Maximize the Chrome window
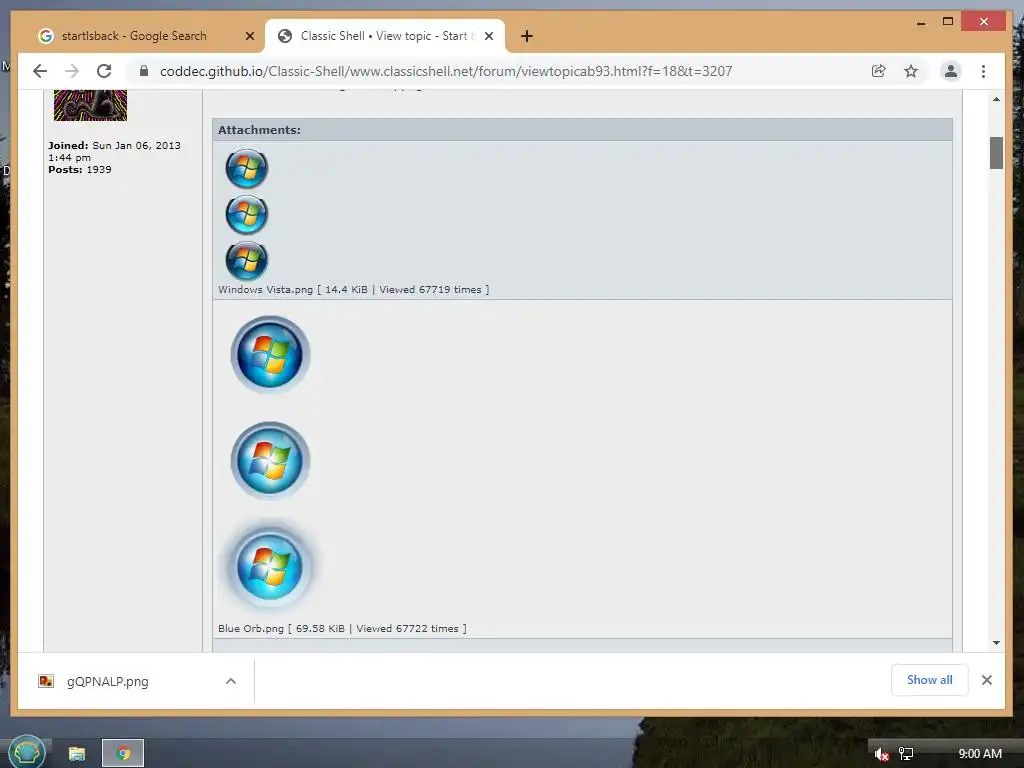Viewport: 1024px width, 768px height. pyautogui.click(x=948, y=22)
